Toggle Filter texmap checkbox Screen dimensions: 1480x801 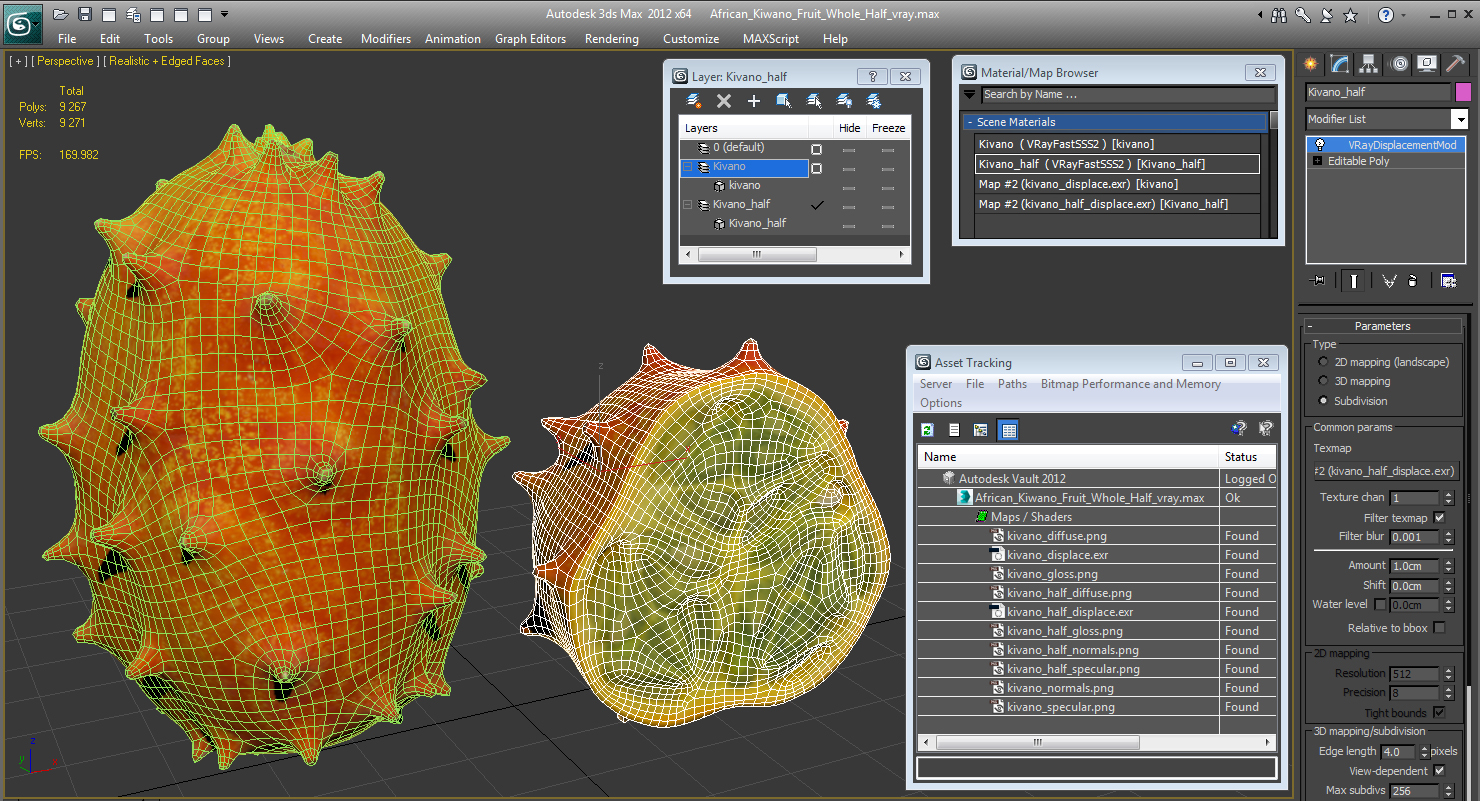1439,518
